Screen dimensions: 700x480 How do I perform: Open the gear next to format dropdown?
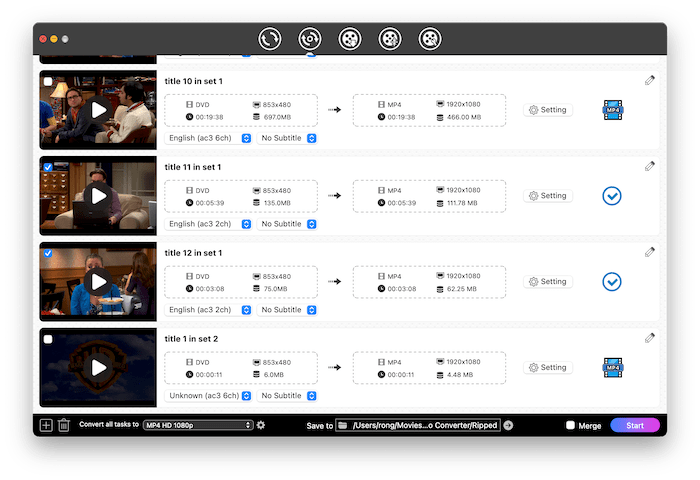[261, 425]
